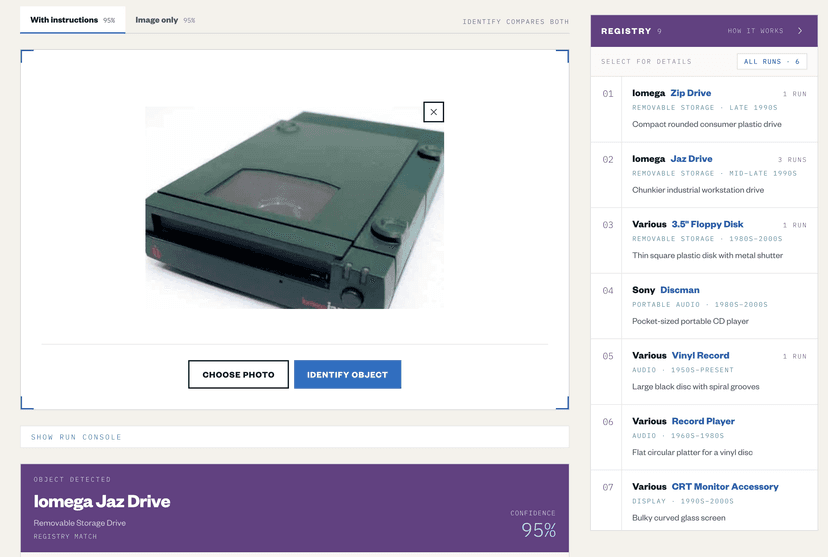Click the Registry panel header title
The height and width of the screenshot is (557, 828).
[x=626, y=31]
